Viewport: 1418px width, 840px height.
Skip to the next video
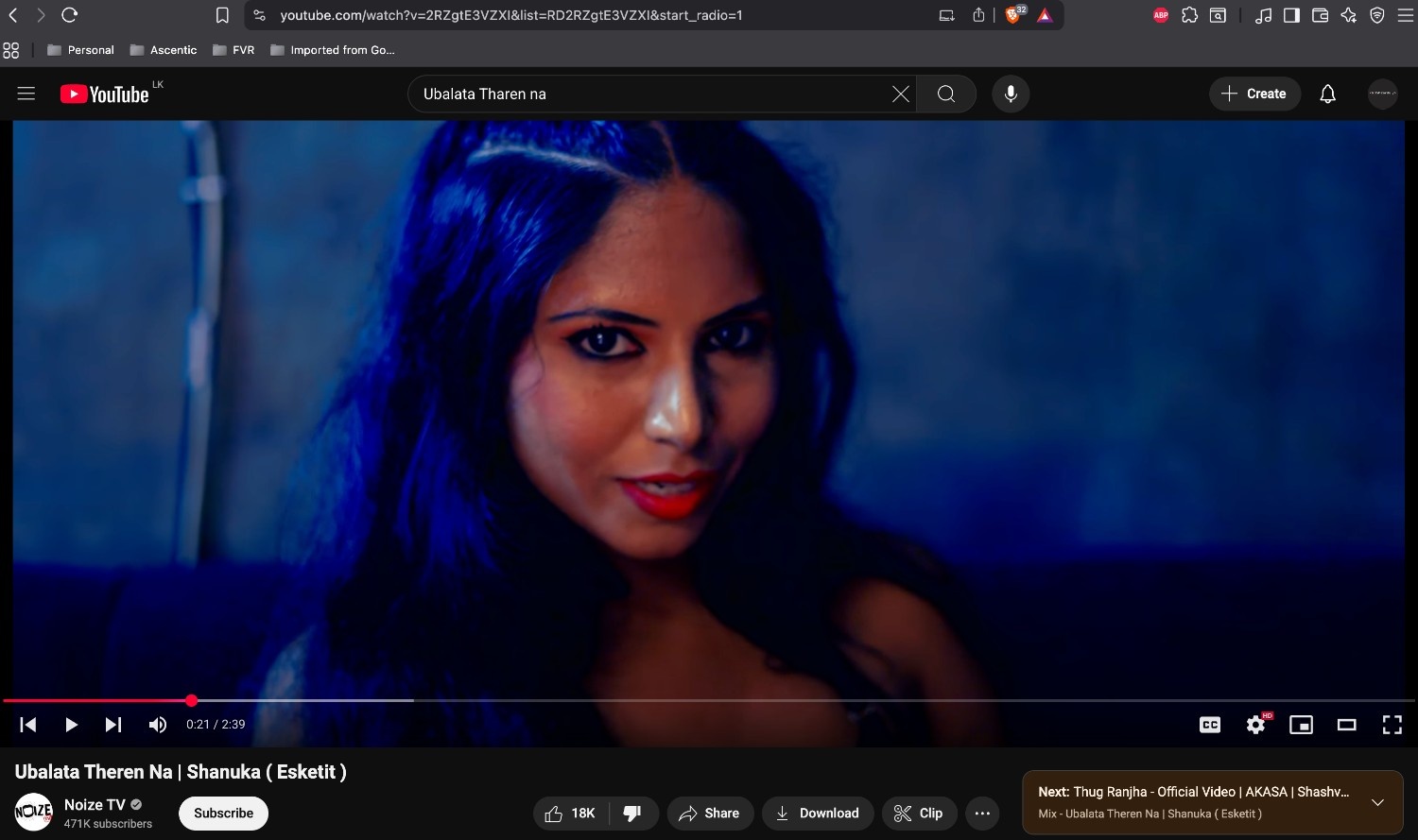pyautogui.click(x=113, y=725)
